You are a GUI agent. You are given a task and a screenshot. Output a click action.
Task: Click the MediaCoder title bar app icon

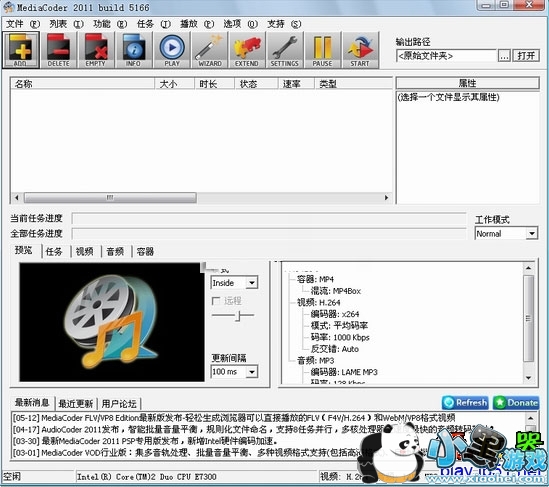(8, 7)
